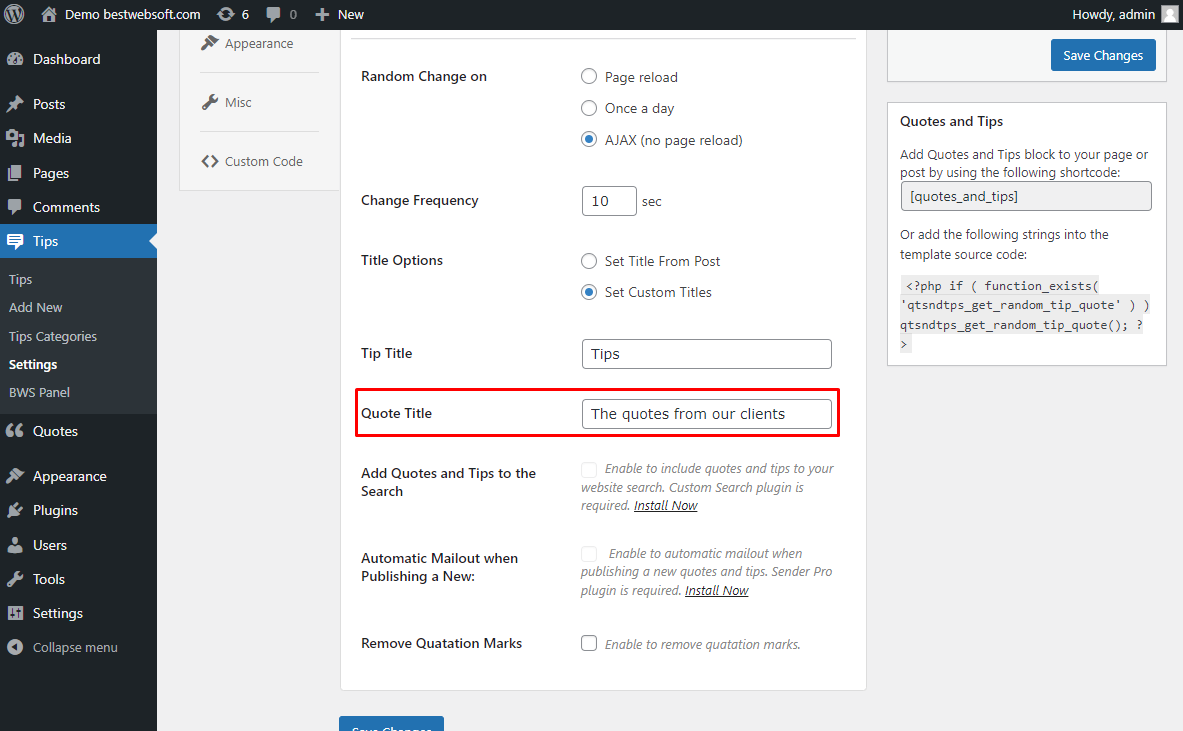Click the Collapse menu arrow icon

(15, 647)
